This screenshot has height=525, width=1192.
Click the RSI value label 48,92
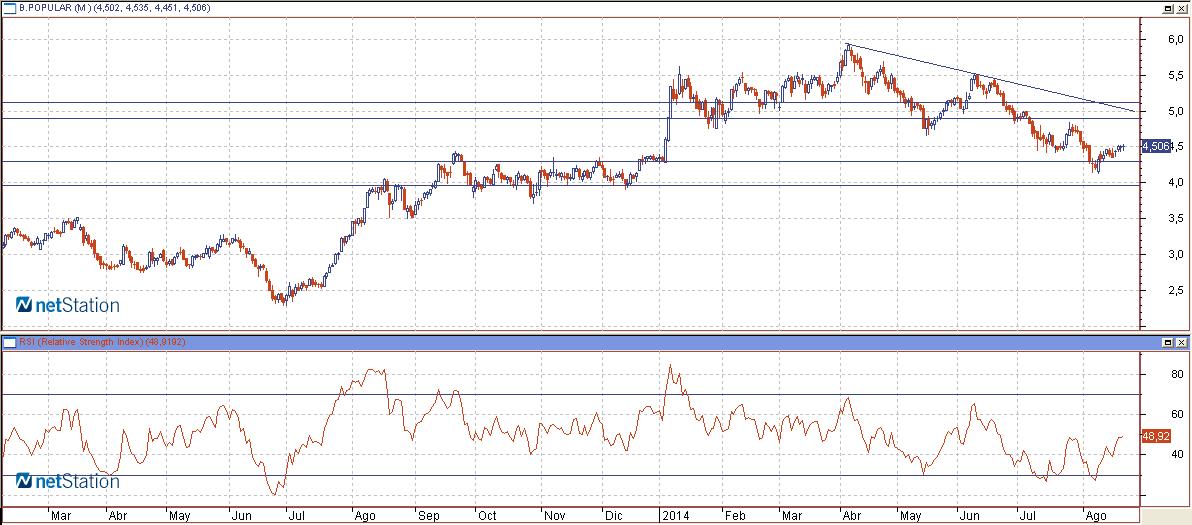pos(1156,436)
